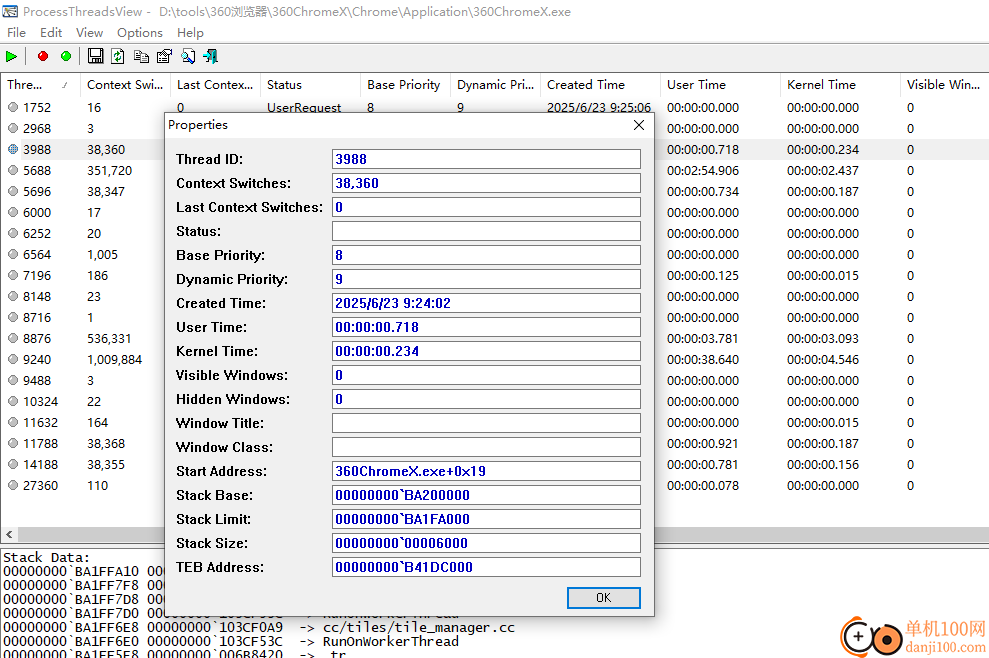
Task: Click the status icon of thread 5688
Action: [x=13, y=170]
